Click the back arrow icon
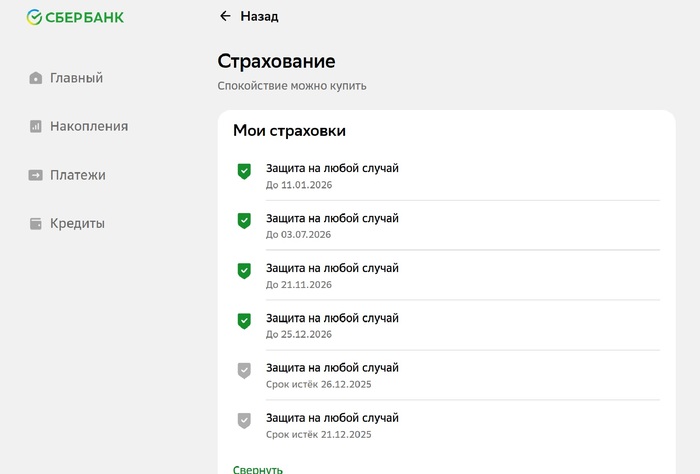Screen dimensions: 700x474 (225, 16)
